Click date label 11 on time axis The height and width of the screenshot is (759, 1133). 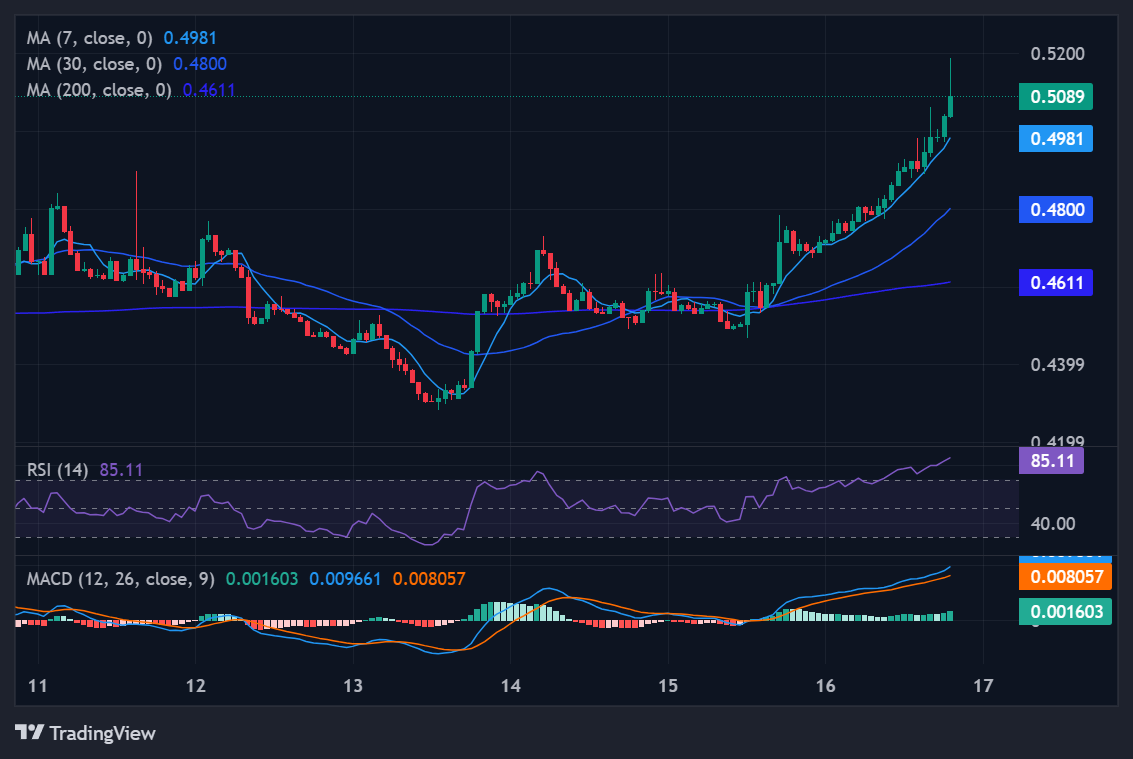pyautogui.click(x=38, y=685)
